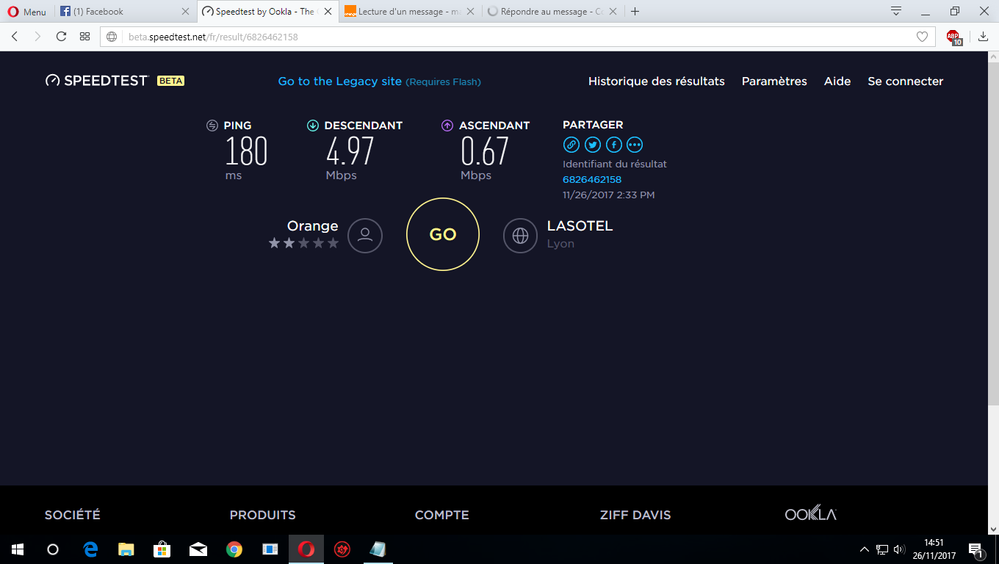This screenshot has width=999, height=564.
Task: Open Paramètres menu item
Action: pyautogui.click(x=774, y=81)
